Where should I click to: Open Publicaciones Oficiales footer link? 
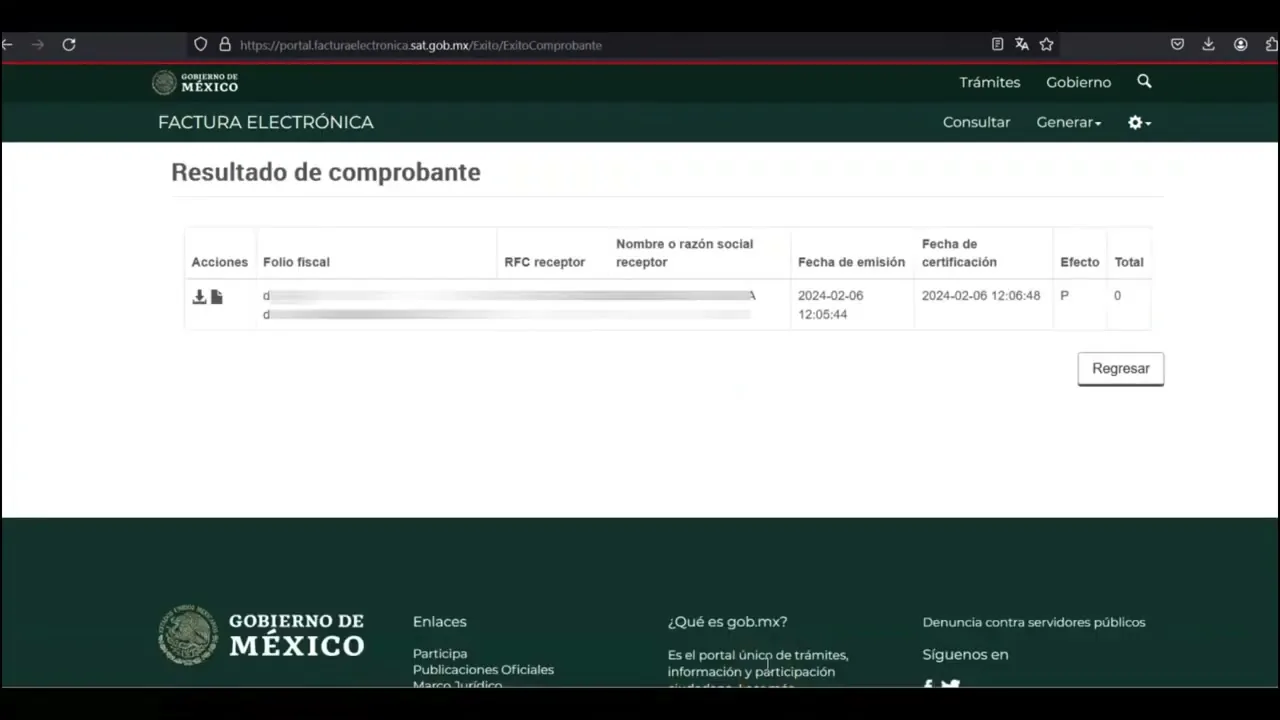point(483,669)
